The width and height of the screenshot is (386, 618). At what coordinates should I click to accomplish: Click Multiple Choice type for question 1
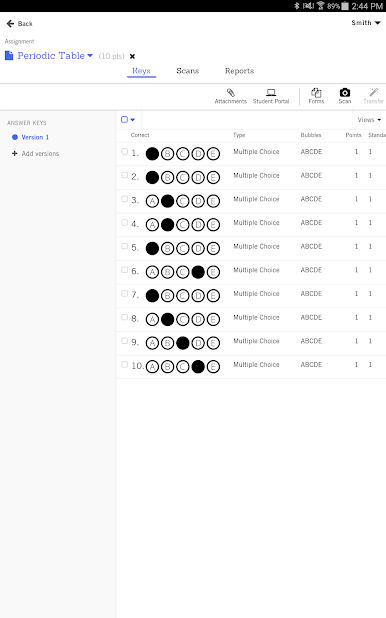point(256,152)
